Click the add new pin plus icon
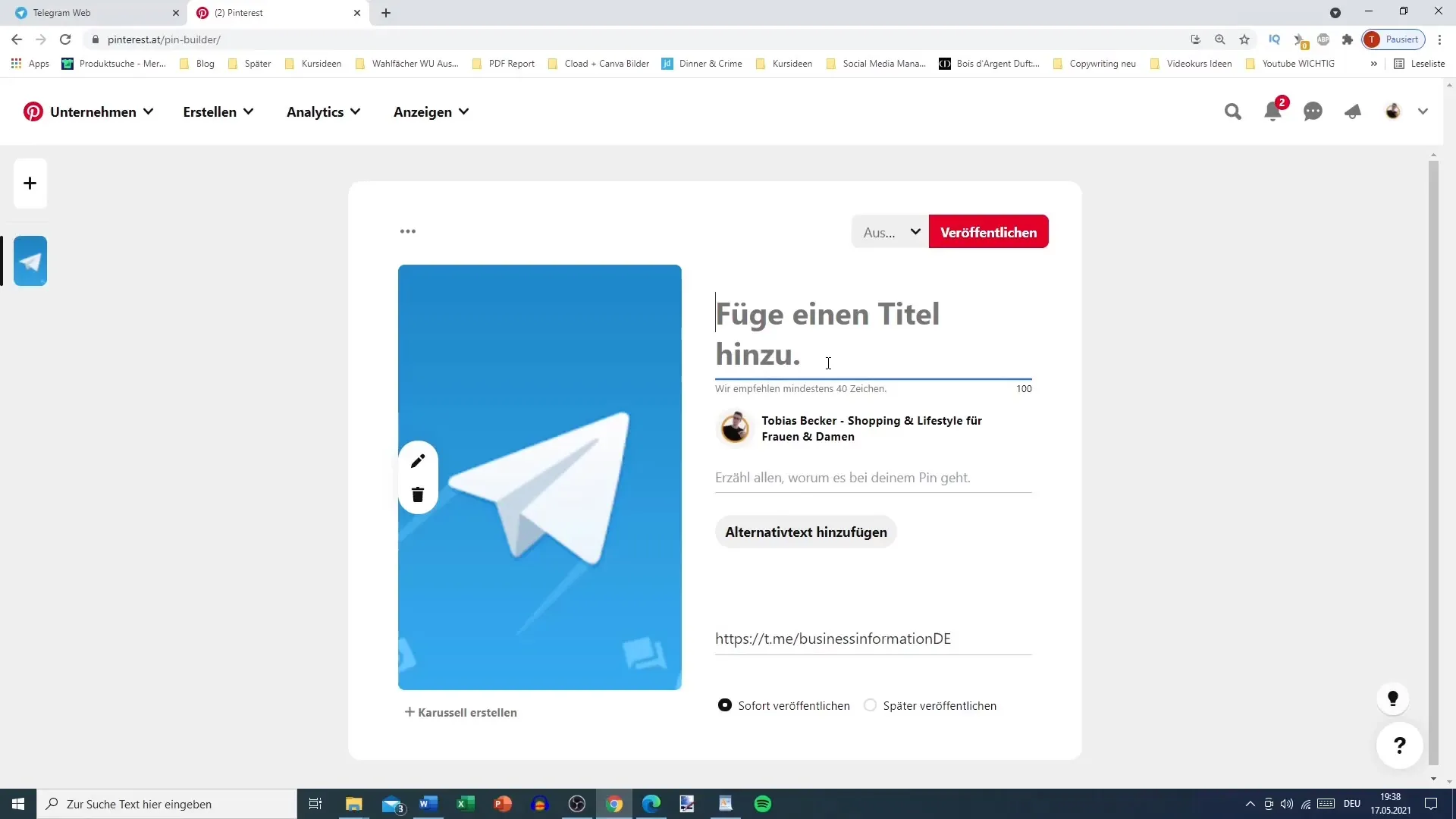1456x819 pixels. pyautogui.click(x=29, y=182)
